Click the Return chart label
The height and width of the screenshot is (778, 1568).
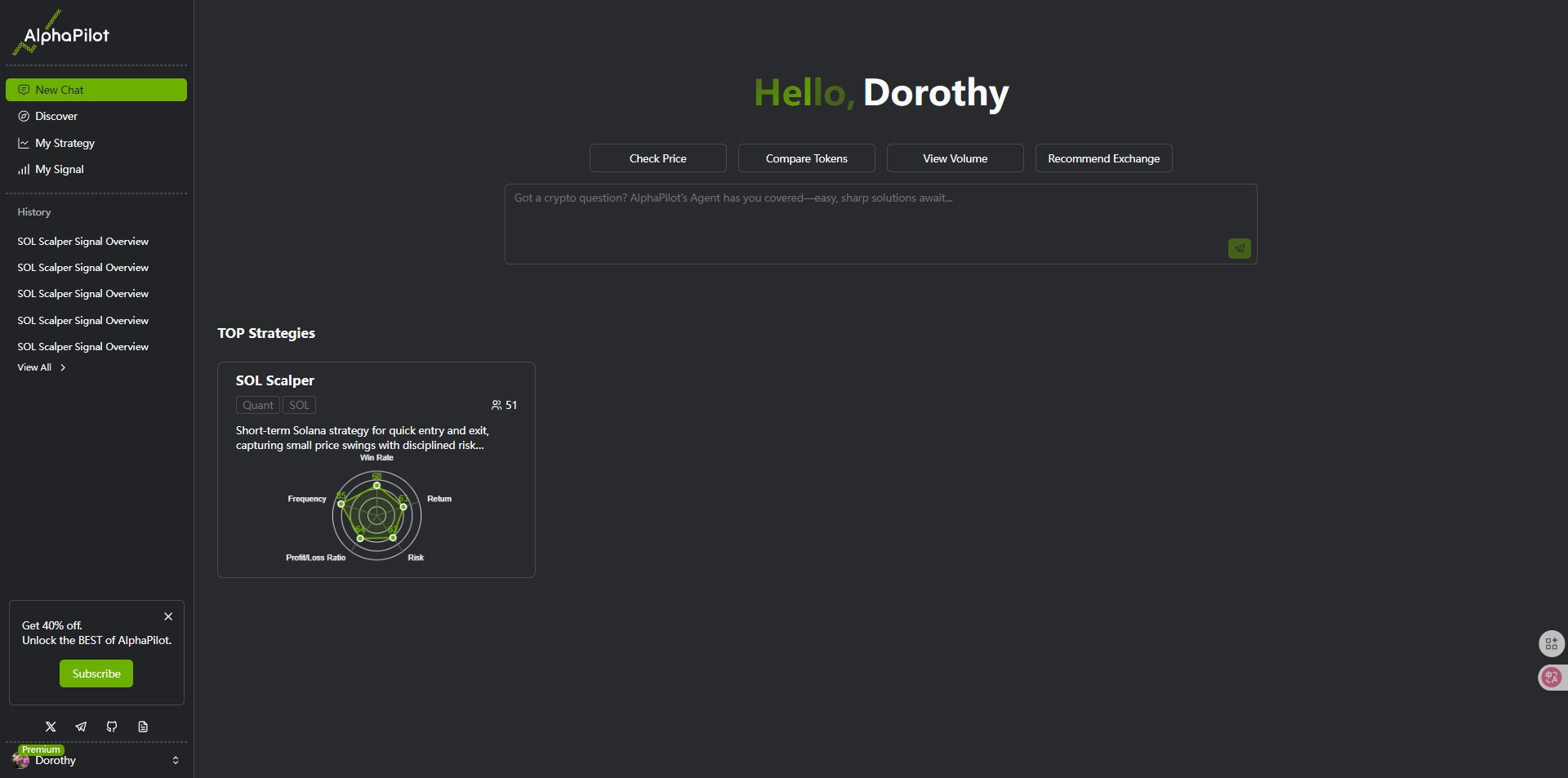coord(439,499)
